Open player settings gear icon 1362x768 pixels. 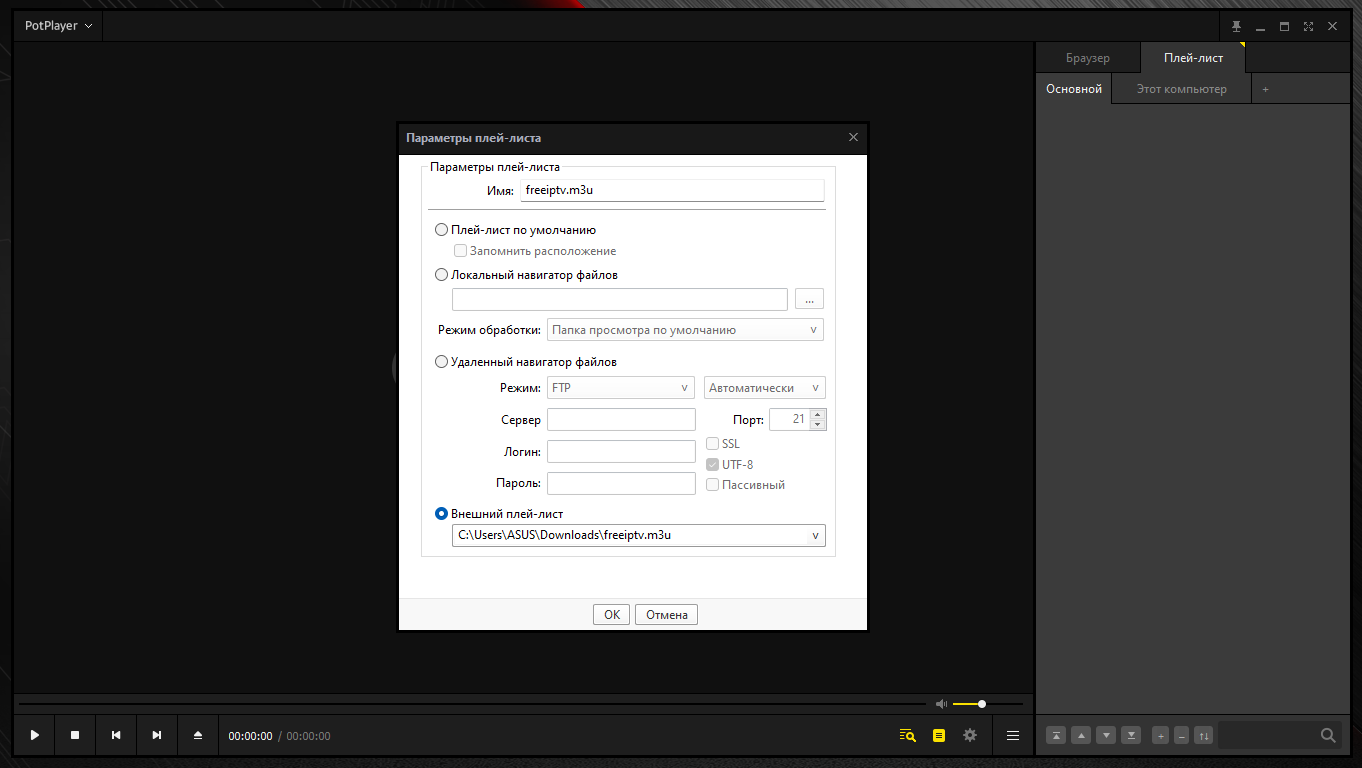969,735
